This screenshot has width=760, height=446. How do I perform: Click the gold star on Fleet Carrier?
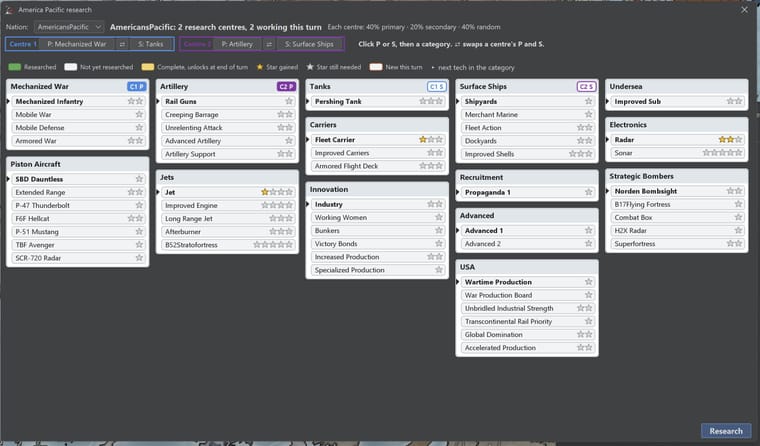pyautogui.click(x=423, y=140)
